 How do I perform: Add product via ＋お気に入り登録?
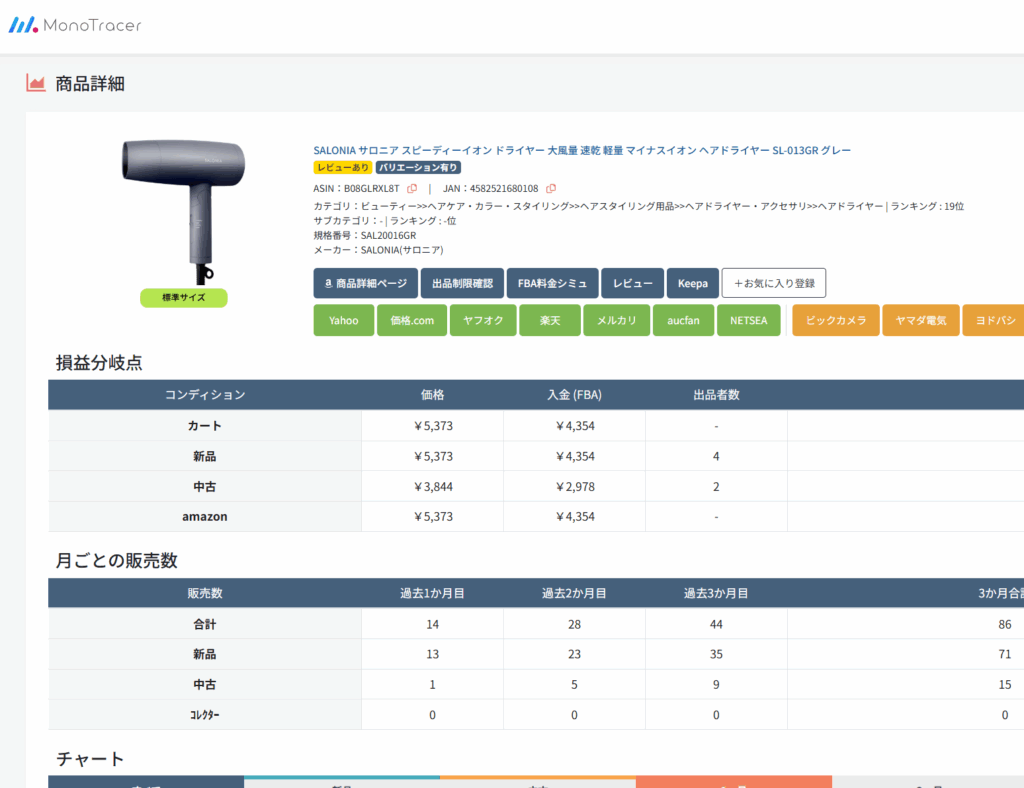(x=774, y=283)
